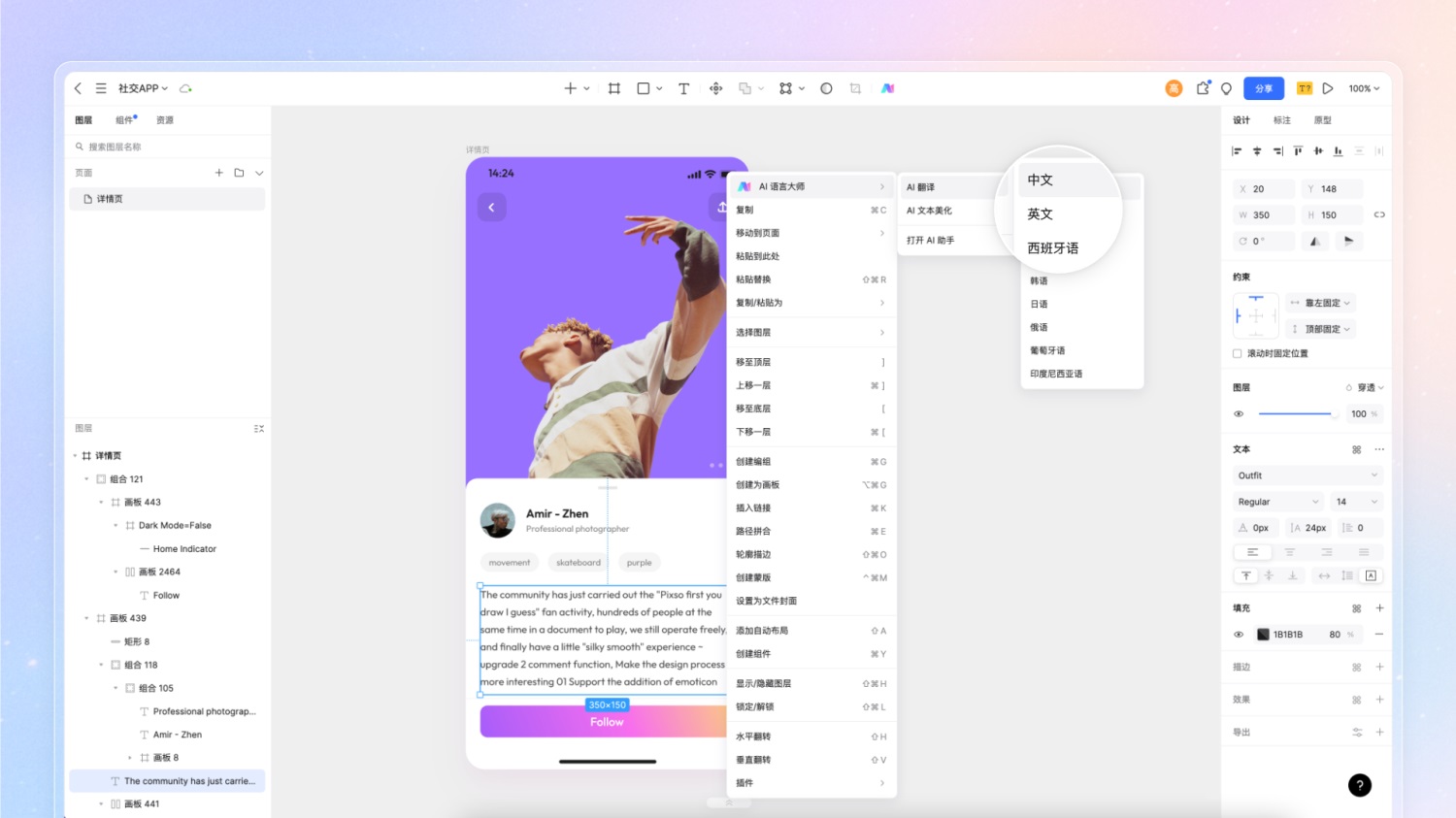The height and width of the screenshot is (818, 1456).
Task: Open the Regular font weight dropdown
Action: [x=1277, y=502]
